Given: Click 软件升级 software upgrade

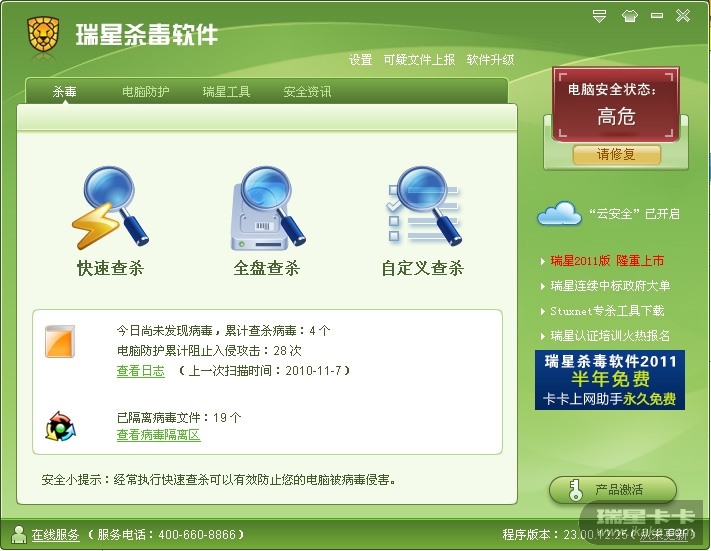Looking at the screenshot, I should (x=490, y=59).
